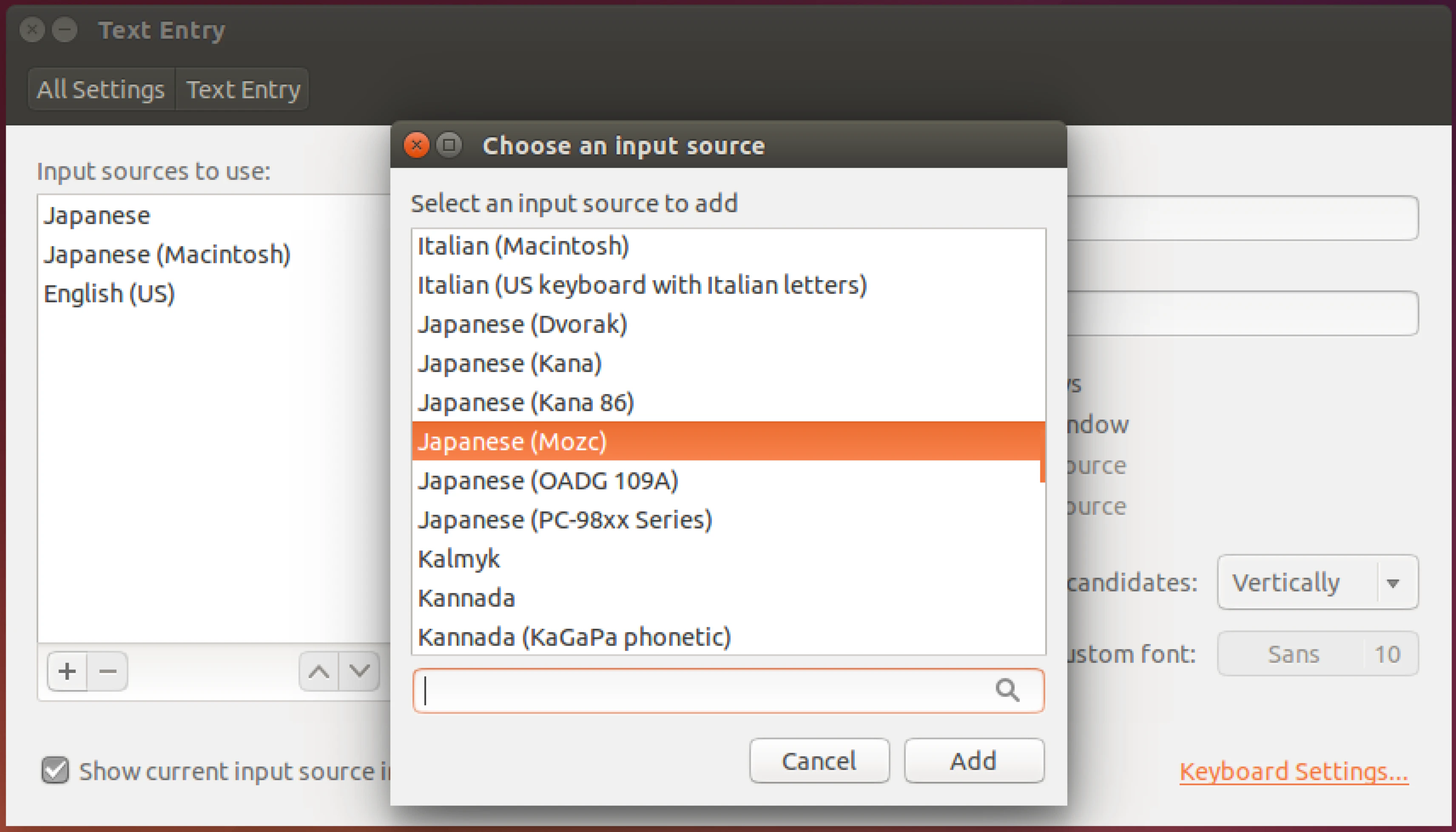Focus the input source search field
The width and height of the screenshot is (1456, 832).
click(x=728, y=690)
